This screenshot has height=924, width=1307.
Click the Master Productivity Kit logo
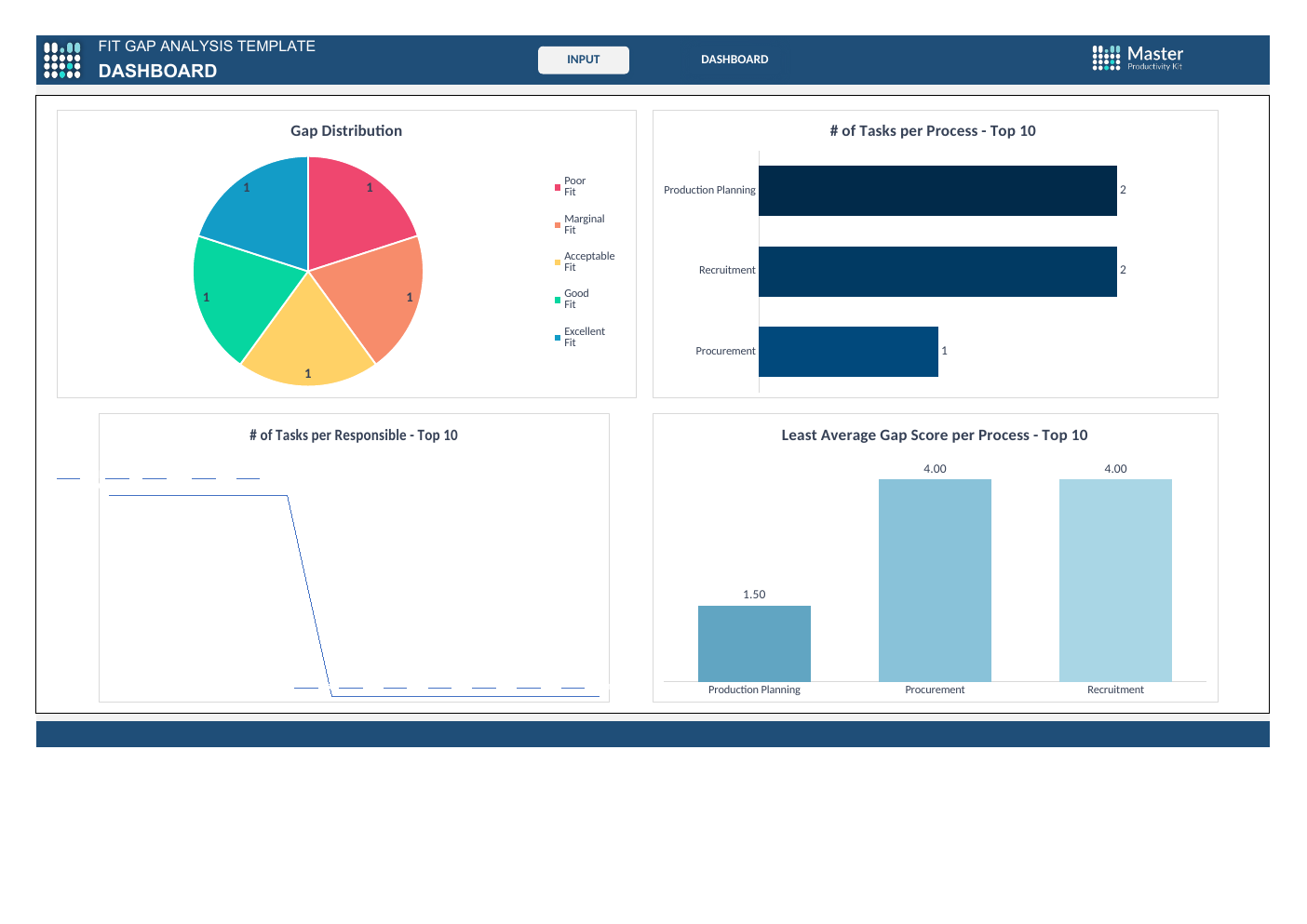[1138, 58]
